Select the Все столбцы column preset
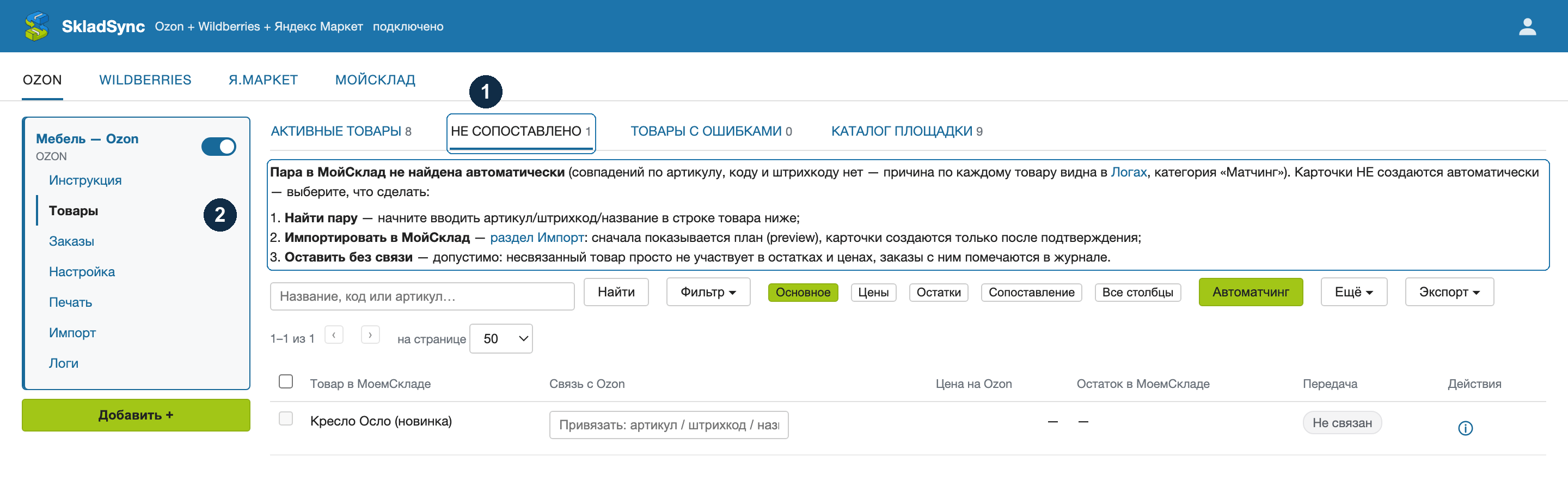This screenshot has width=1568, height=486. point(1138,293)
